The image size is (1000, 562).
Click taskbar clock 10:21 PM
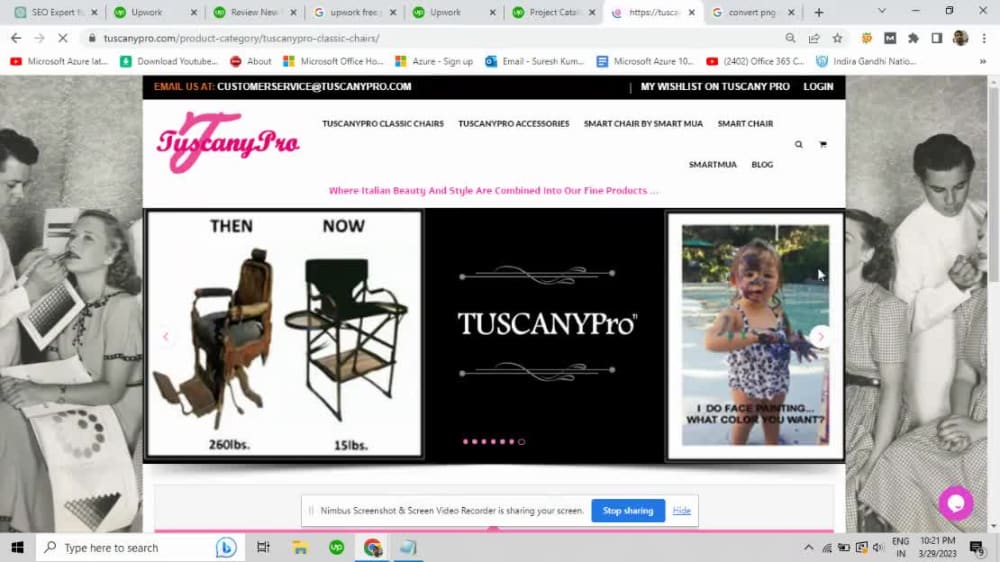[x=938, y=547]
